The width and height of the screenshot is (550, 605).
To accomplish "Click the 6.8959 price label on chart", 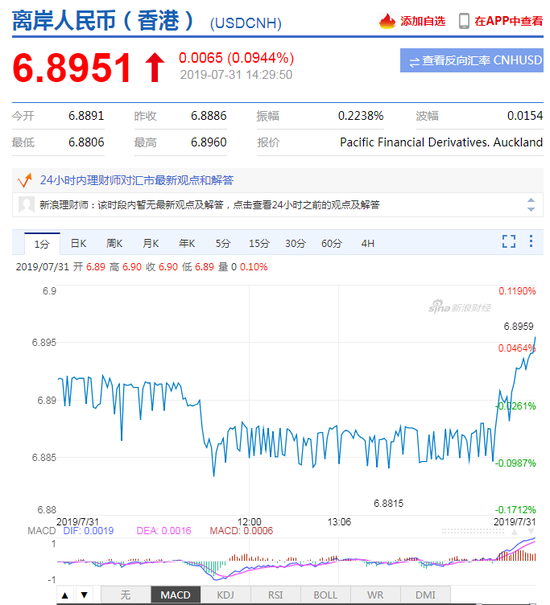I will coord(518,326).
